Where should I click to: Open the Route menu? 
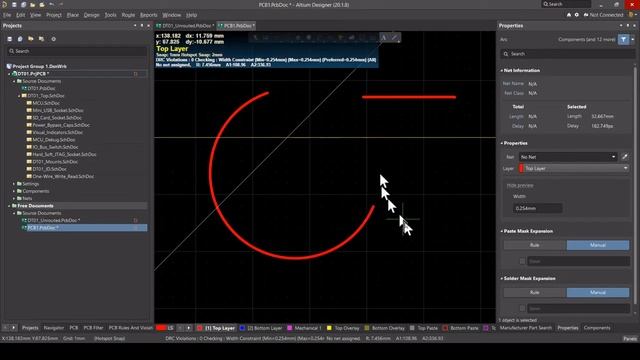[128, 15]
